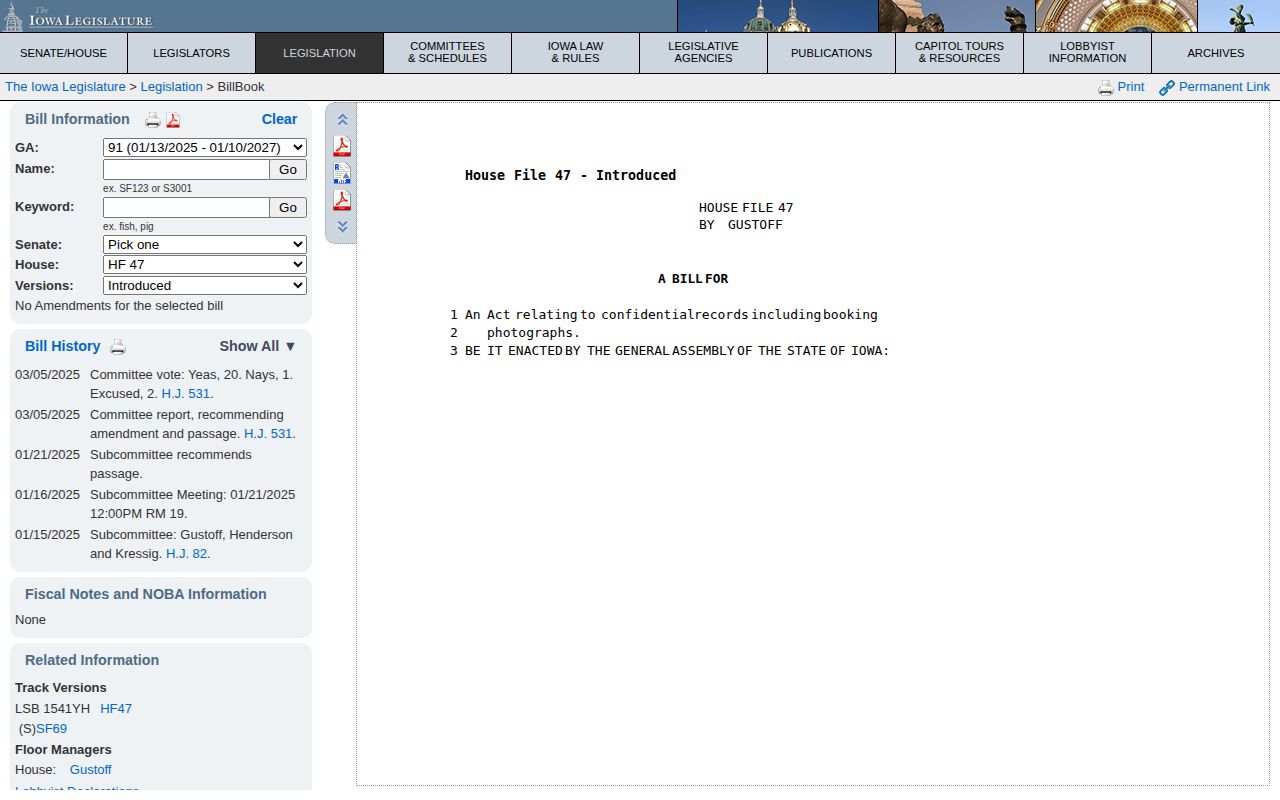This screenshot has width=1280, height=800.
Task: Click the Iowa Legislature logo
Action: click(x=78, y=17)
